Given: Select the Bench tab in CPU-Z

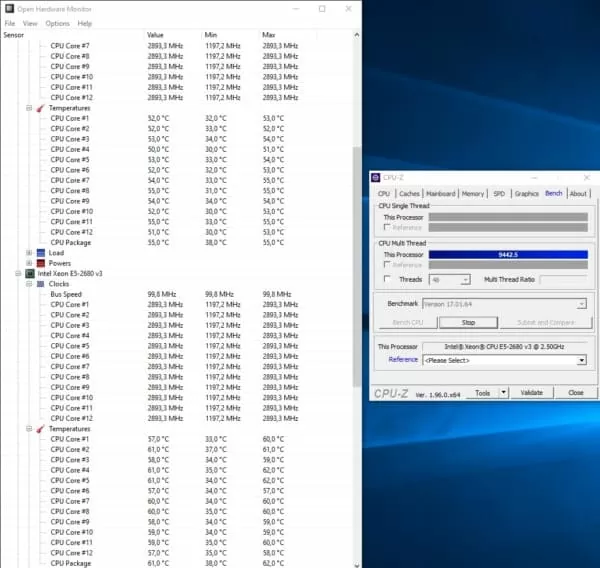Looking at the screenshot, I should 554,193.
